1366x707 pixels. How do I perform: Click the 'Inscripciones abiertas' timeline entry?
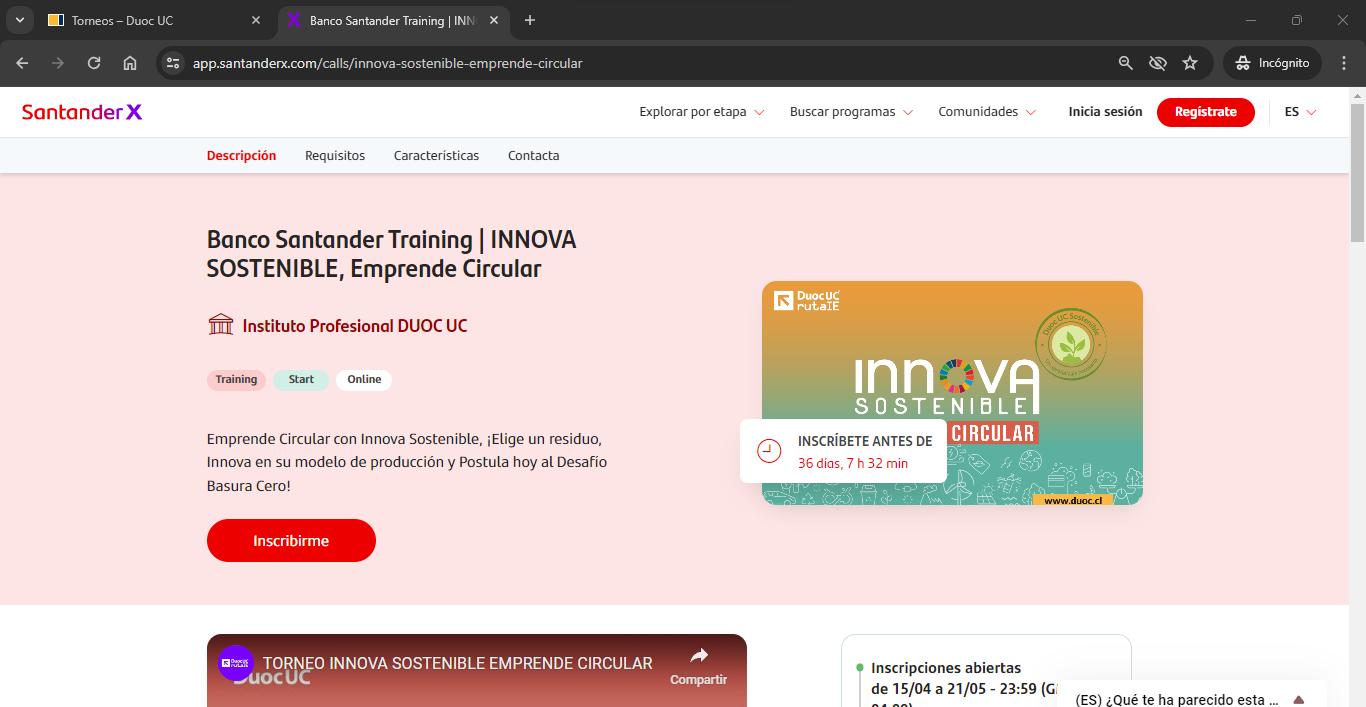click(946, 668)
